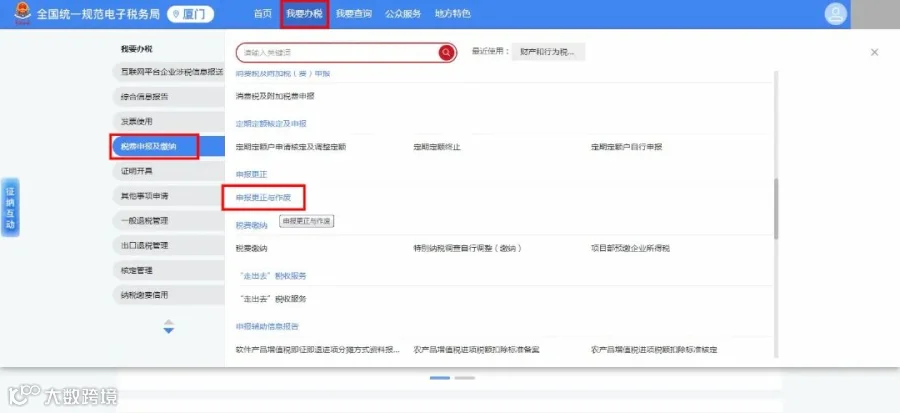Click the tax bureau emblem logo
Viewport: 900px width, 413px height.
pos(22,14)
